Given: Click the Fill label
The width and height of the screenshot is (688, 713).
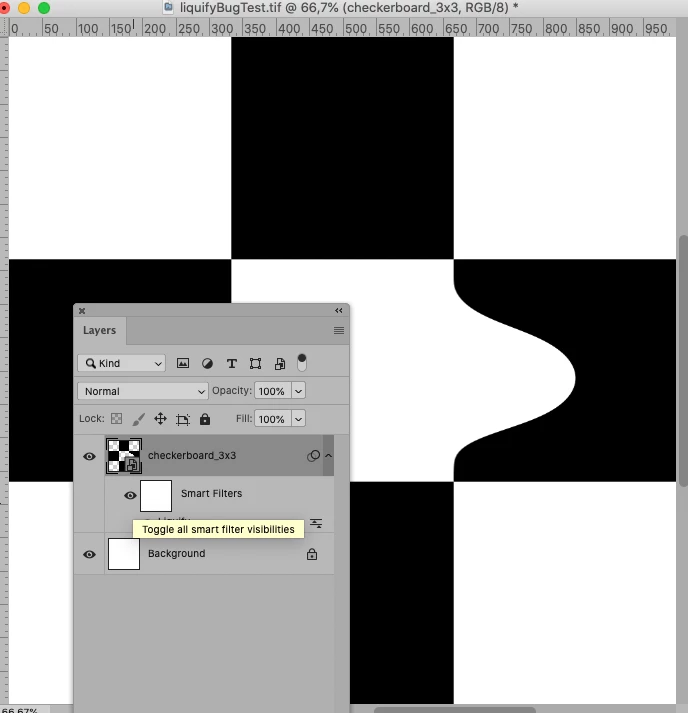Looking at the screenshot, I should click(x=244, y=418).
